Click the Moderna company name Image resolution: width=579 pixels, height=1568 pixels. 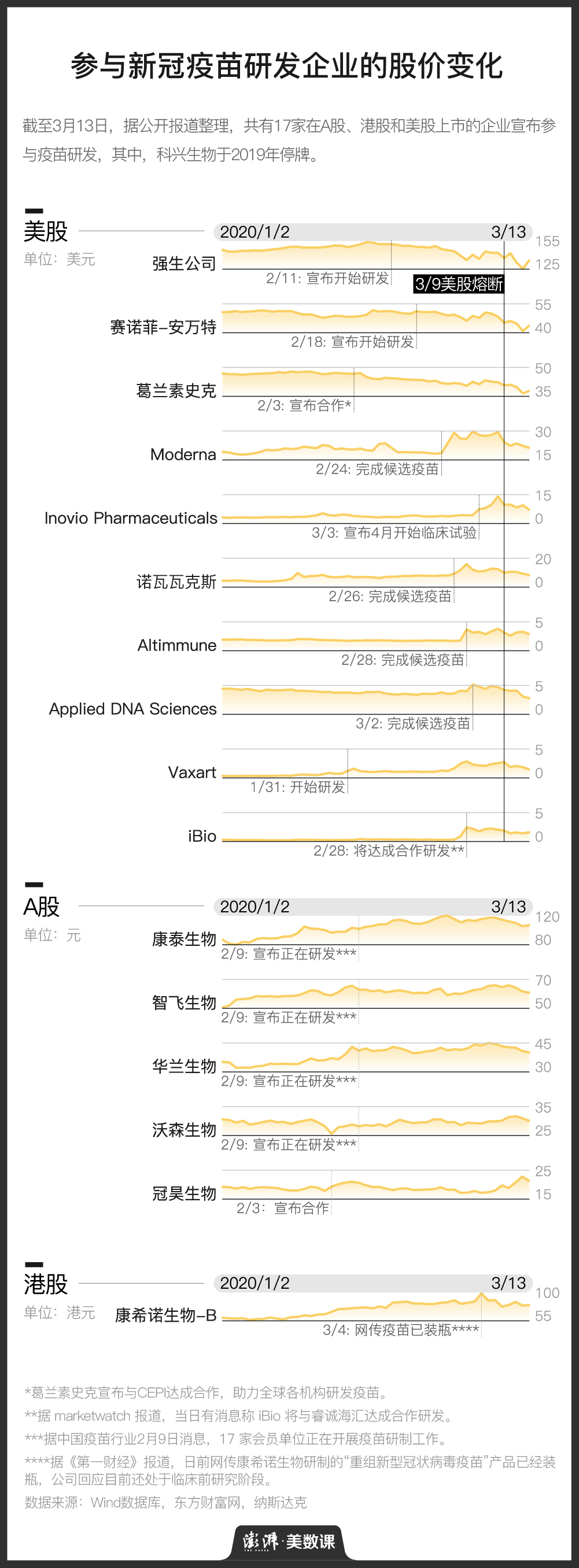tap(183, 454)
